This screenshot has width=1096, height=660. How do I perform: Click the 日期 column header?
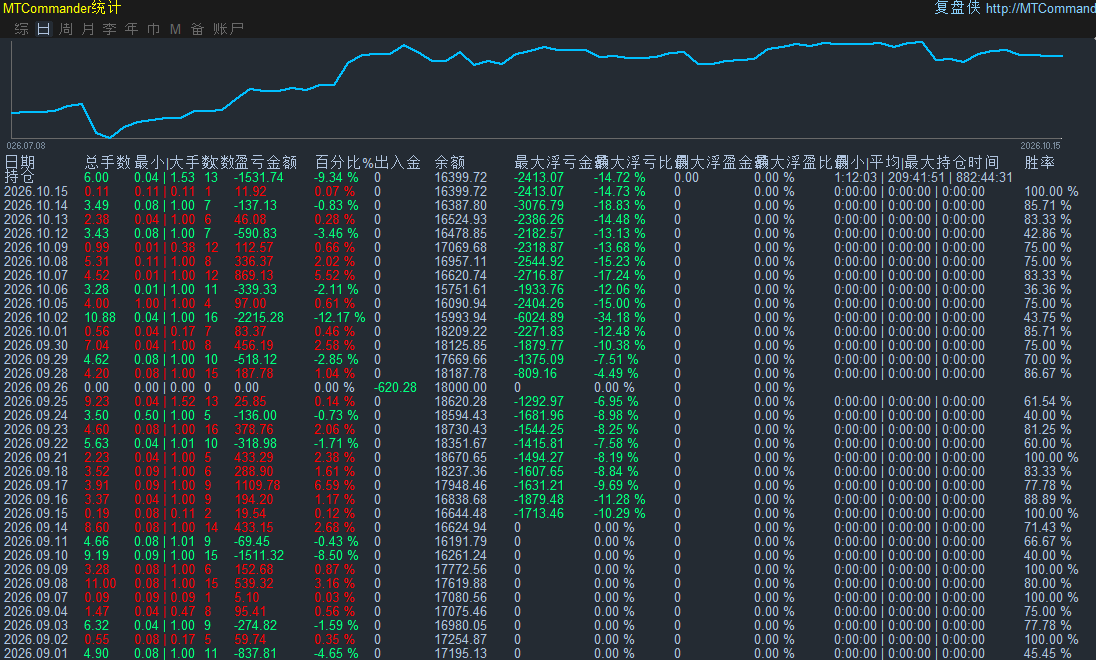point(20,162)
